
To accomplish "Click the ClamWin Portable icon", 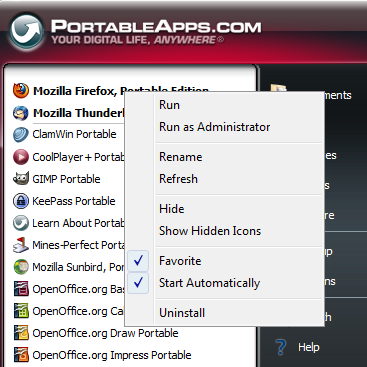I will pyautogui.click(x=21, y=135).
